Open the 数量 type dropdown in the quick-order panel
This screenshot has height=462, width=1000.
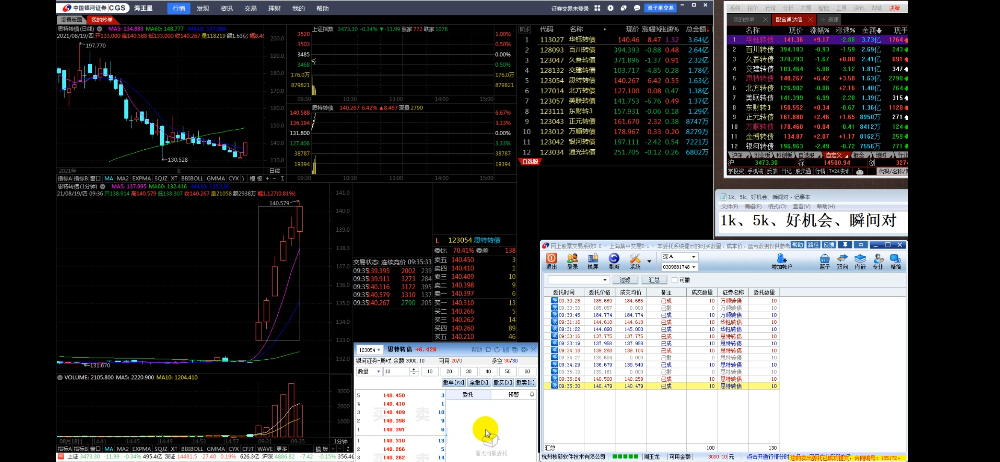click(x=369, y=371)
